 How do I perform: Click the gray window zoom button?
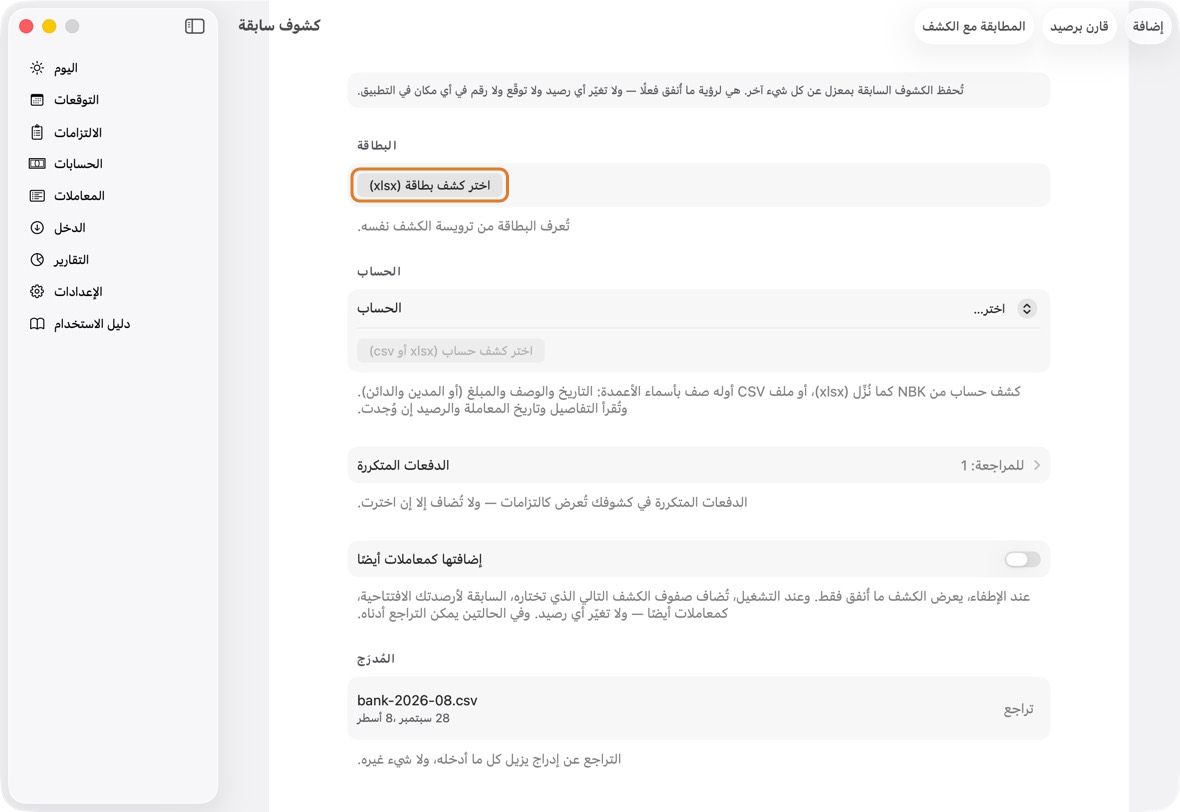click(x=72, y=26)
